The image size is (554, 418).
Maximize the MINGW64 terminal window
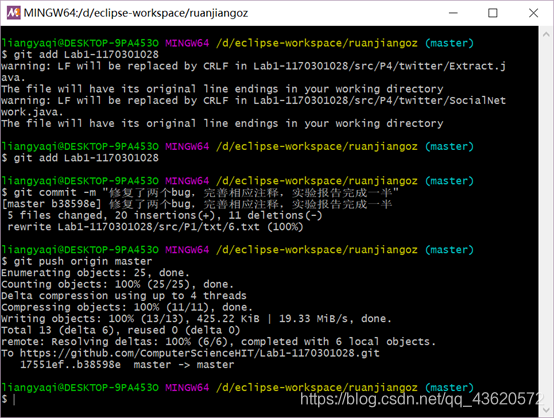[x=493, y=13]
